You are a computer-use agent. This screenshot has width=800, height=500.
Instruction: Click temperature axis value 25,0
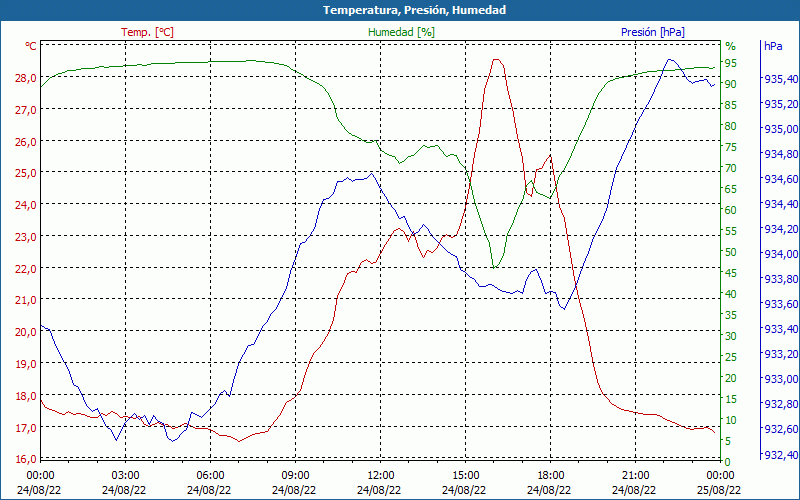(27, 173)
